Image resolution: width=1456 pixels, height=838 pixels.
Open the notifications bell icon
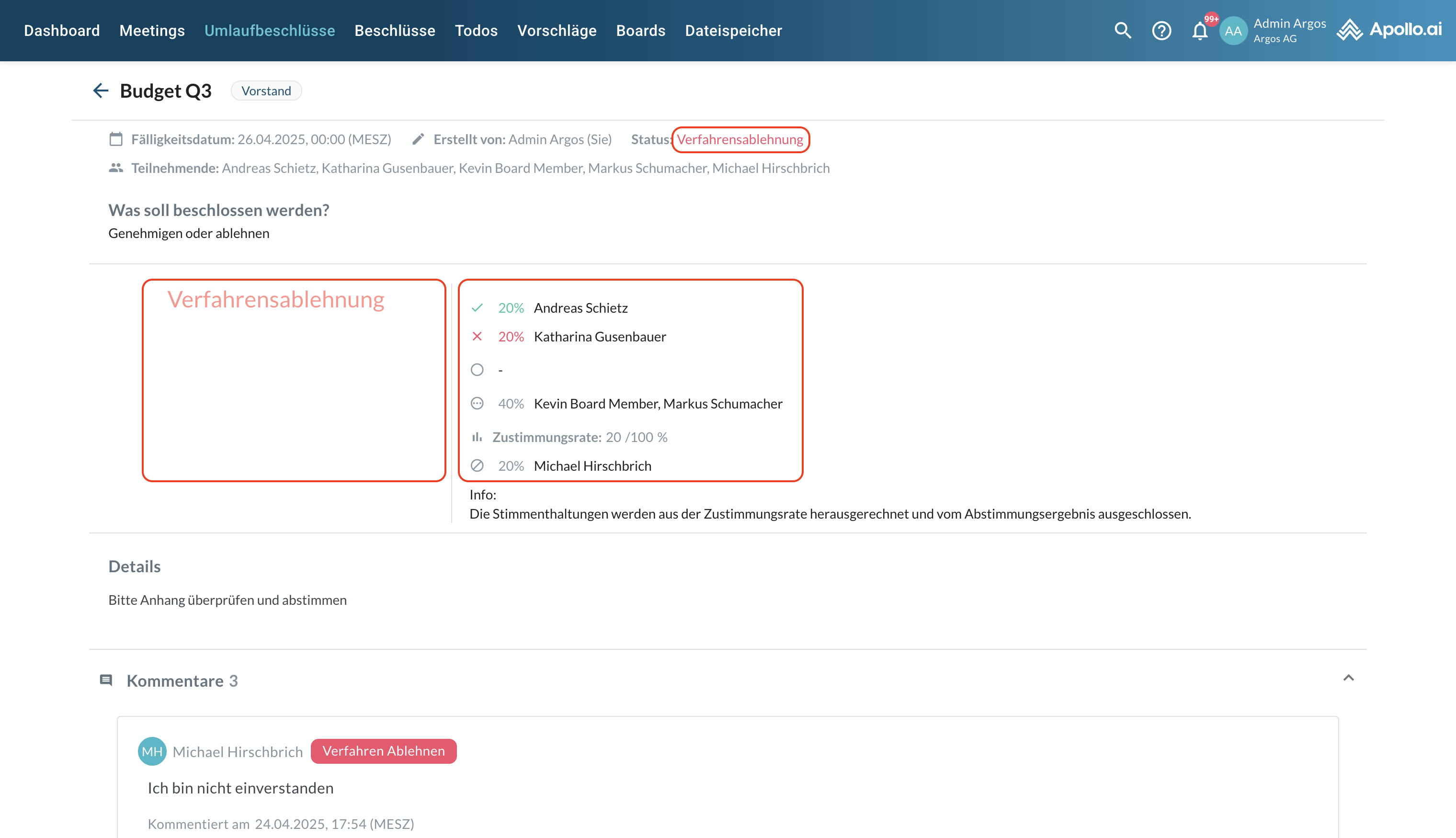[1200, 31]
